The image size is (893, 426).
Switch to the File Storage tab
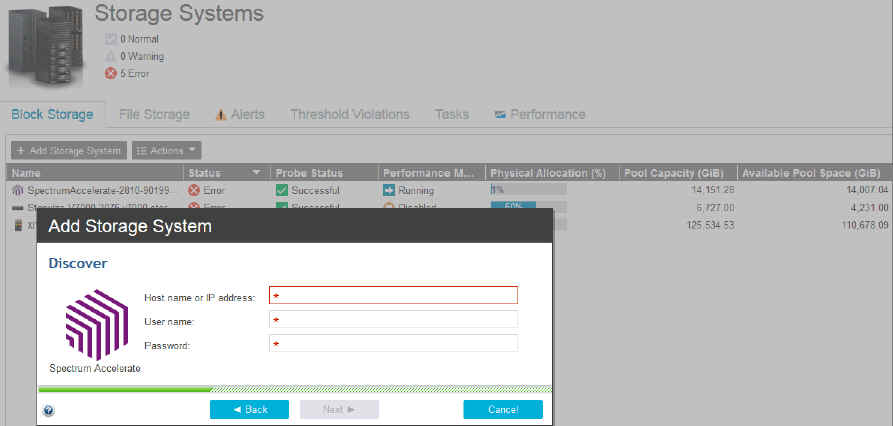tap(154, 114)
